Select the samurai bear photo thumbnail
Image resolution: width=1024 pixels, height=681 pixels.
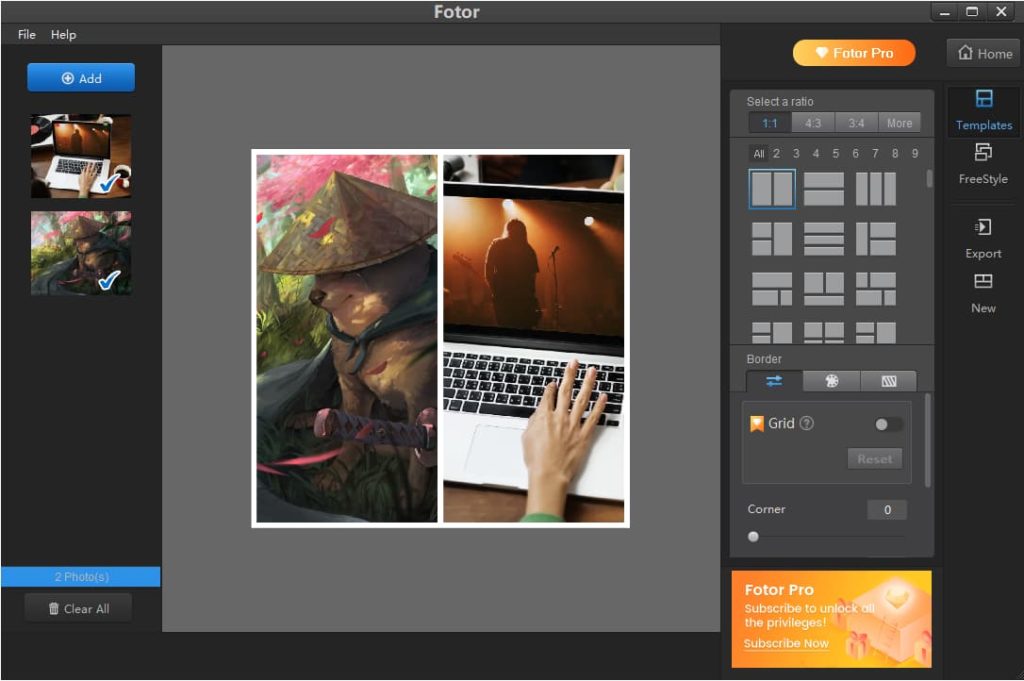click(81, 253)
